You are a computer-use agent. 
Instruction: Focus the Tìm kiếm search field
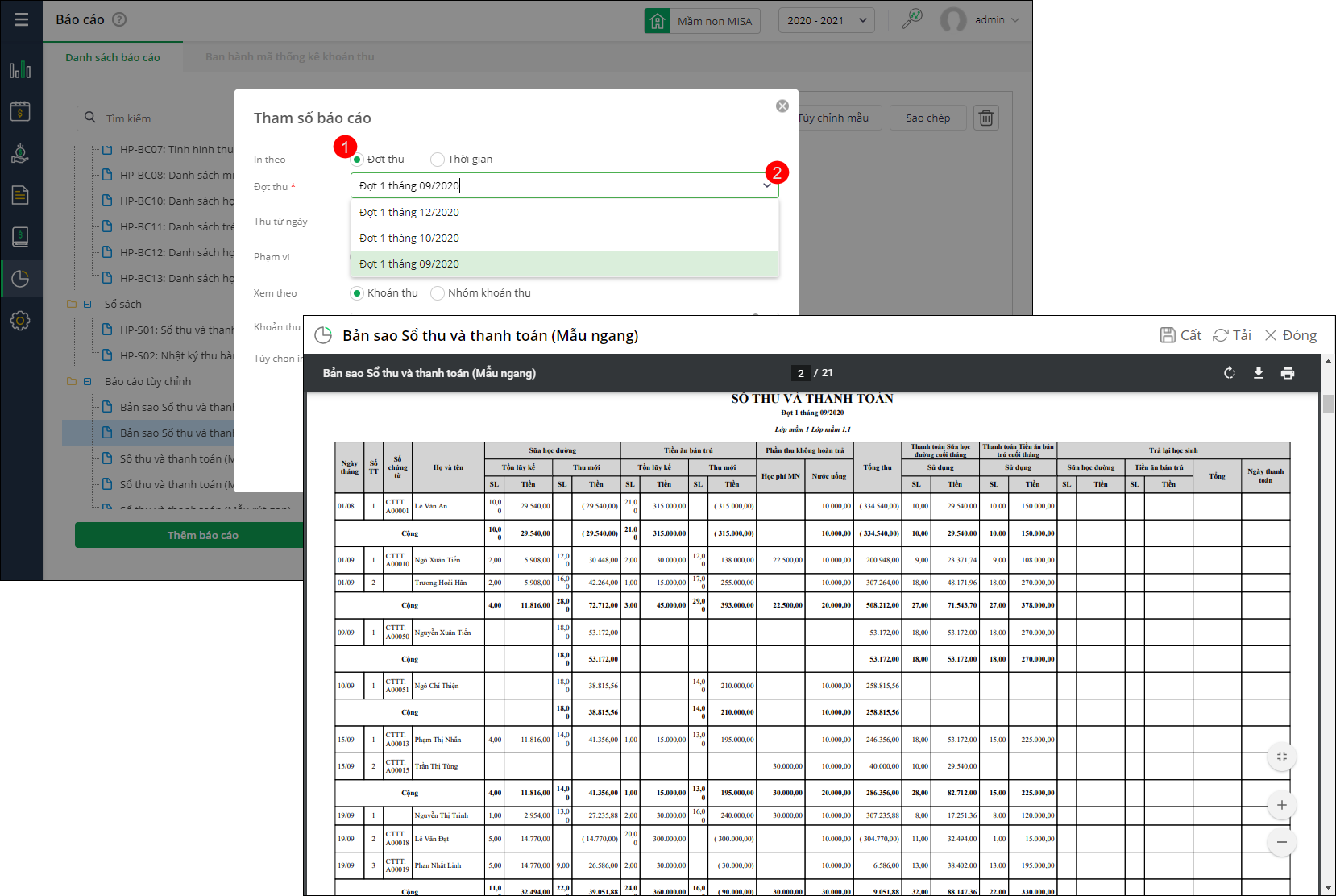(x=157, y=118)
